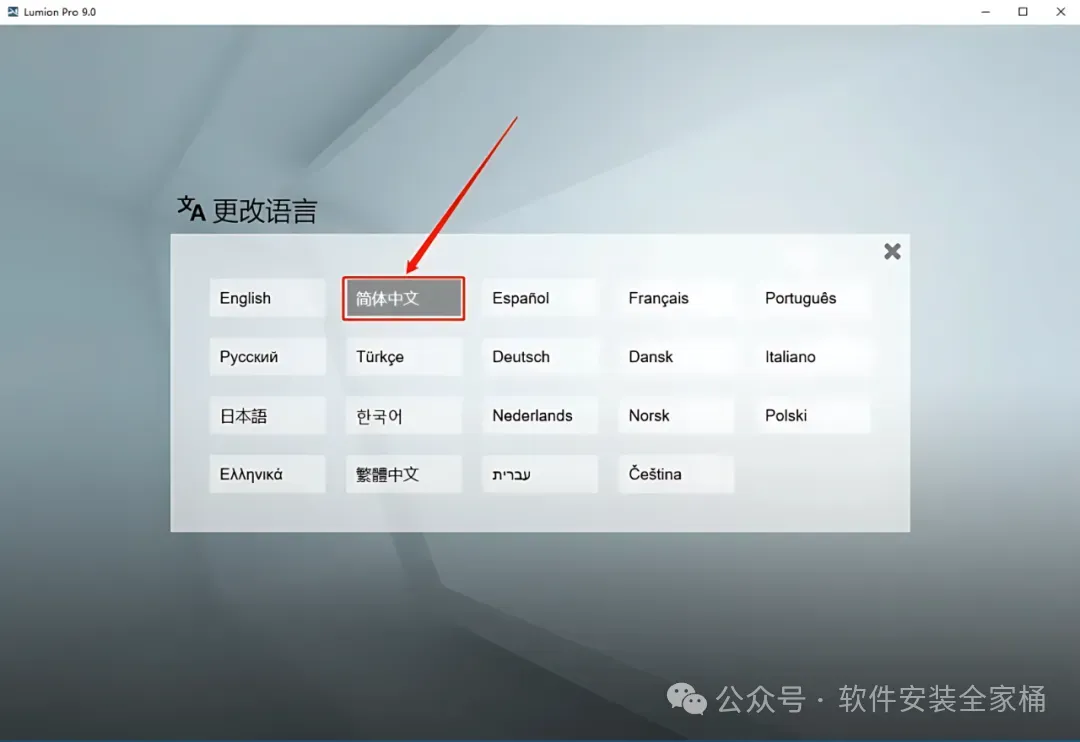Select Nederlands language button

[540, 415]
